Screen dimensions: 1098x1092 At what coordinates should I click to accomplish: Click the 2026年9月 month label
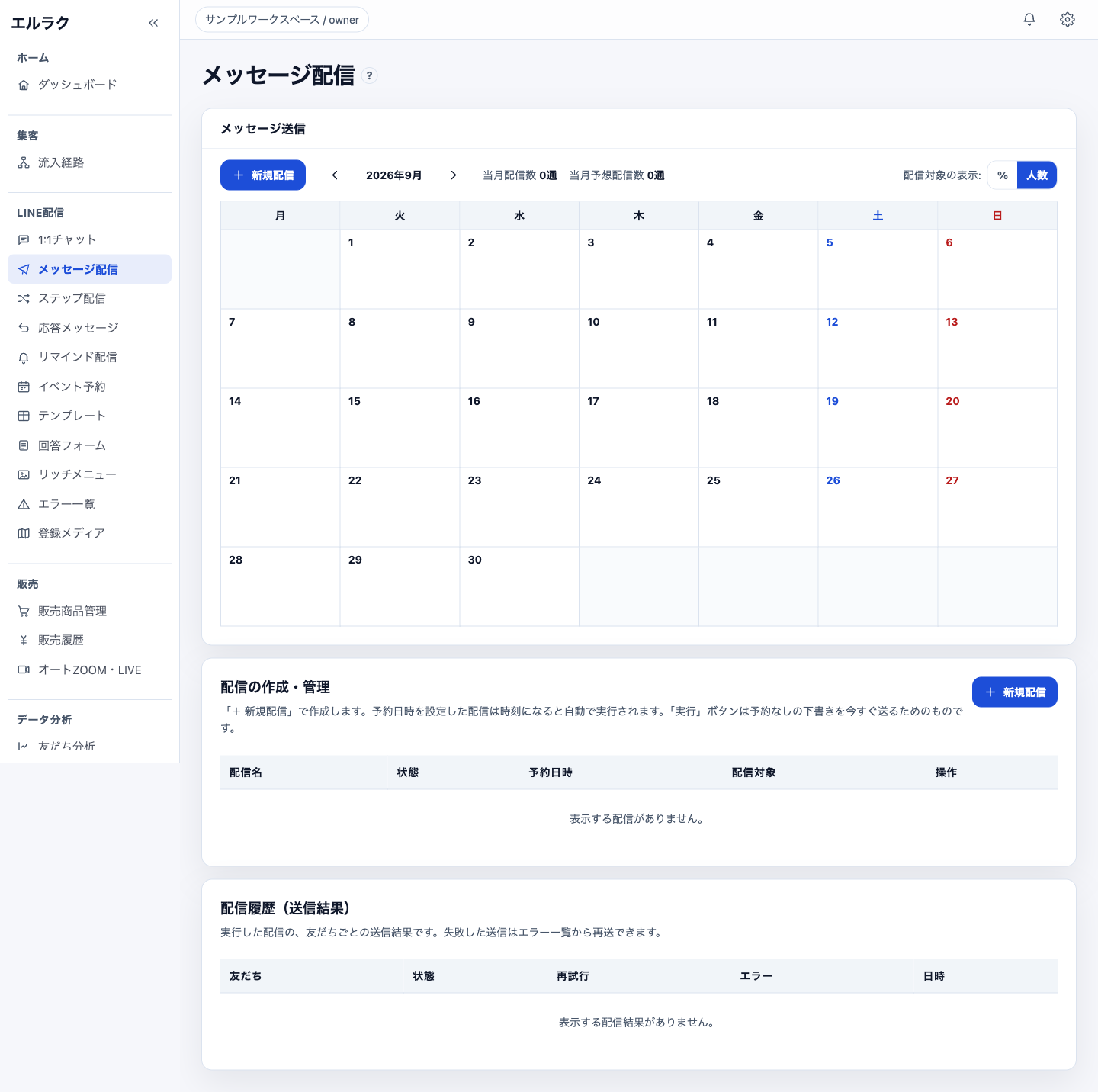[x=394, y=175]
